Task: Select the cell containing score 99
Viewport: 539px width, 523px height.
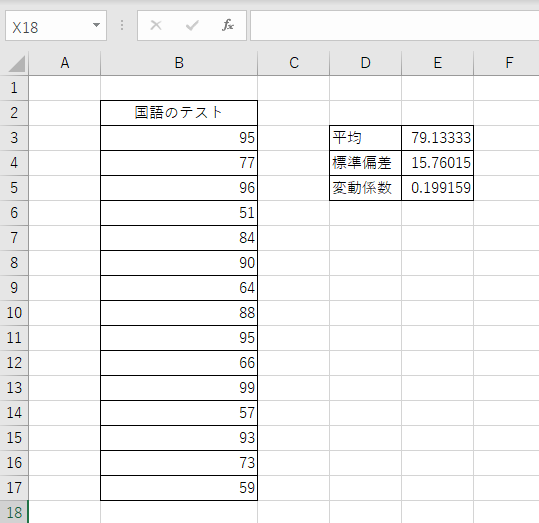Action: point(179,388)
